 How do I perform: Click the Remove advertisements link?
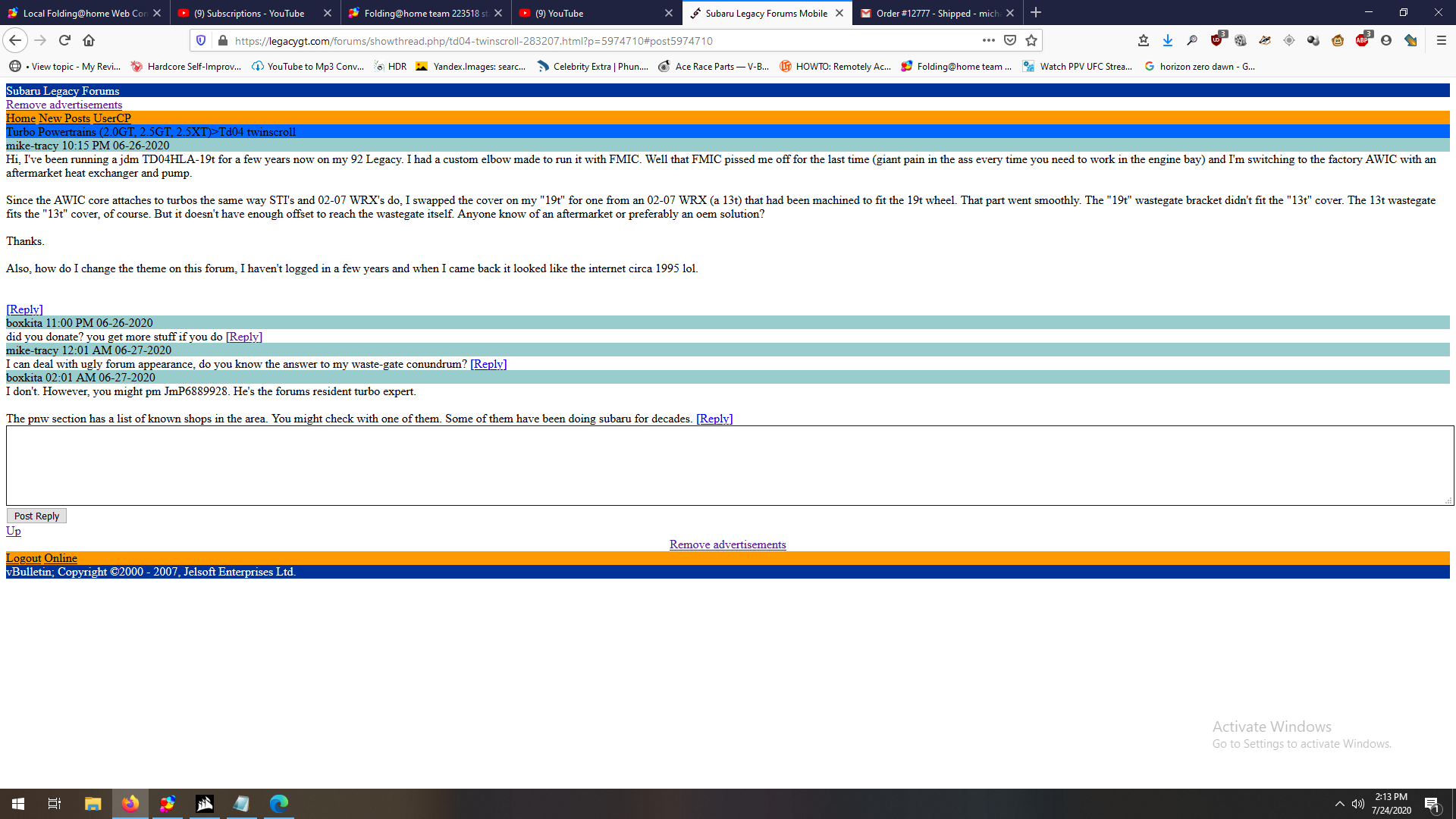point(64,105)
